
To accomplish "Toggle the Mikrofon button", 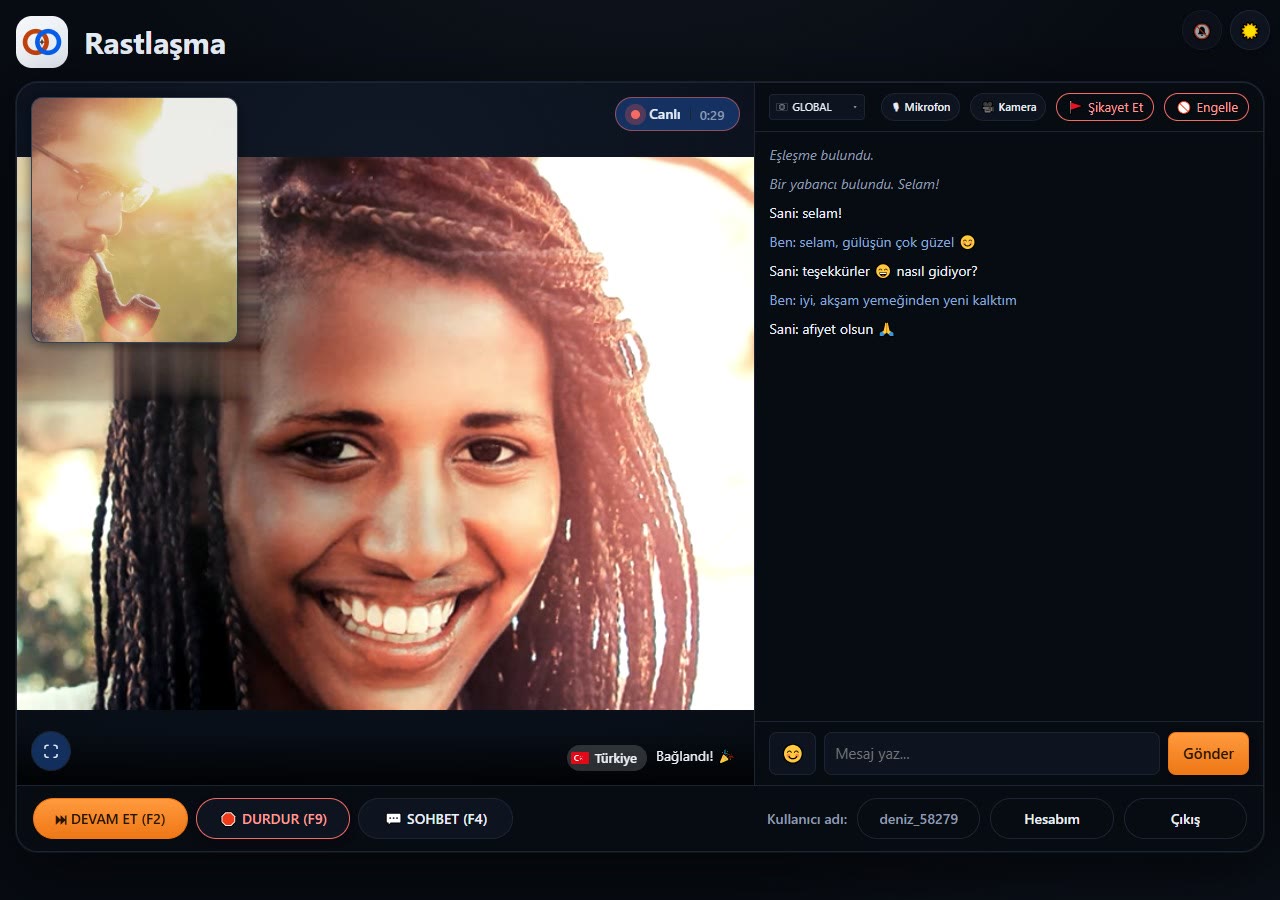I will [x=920, y=107].
